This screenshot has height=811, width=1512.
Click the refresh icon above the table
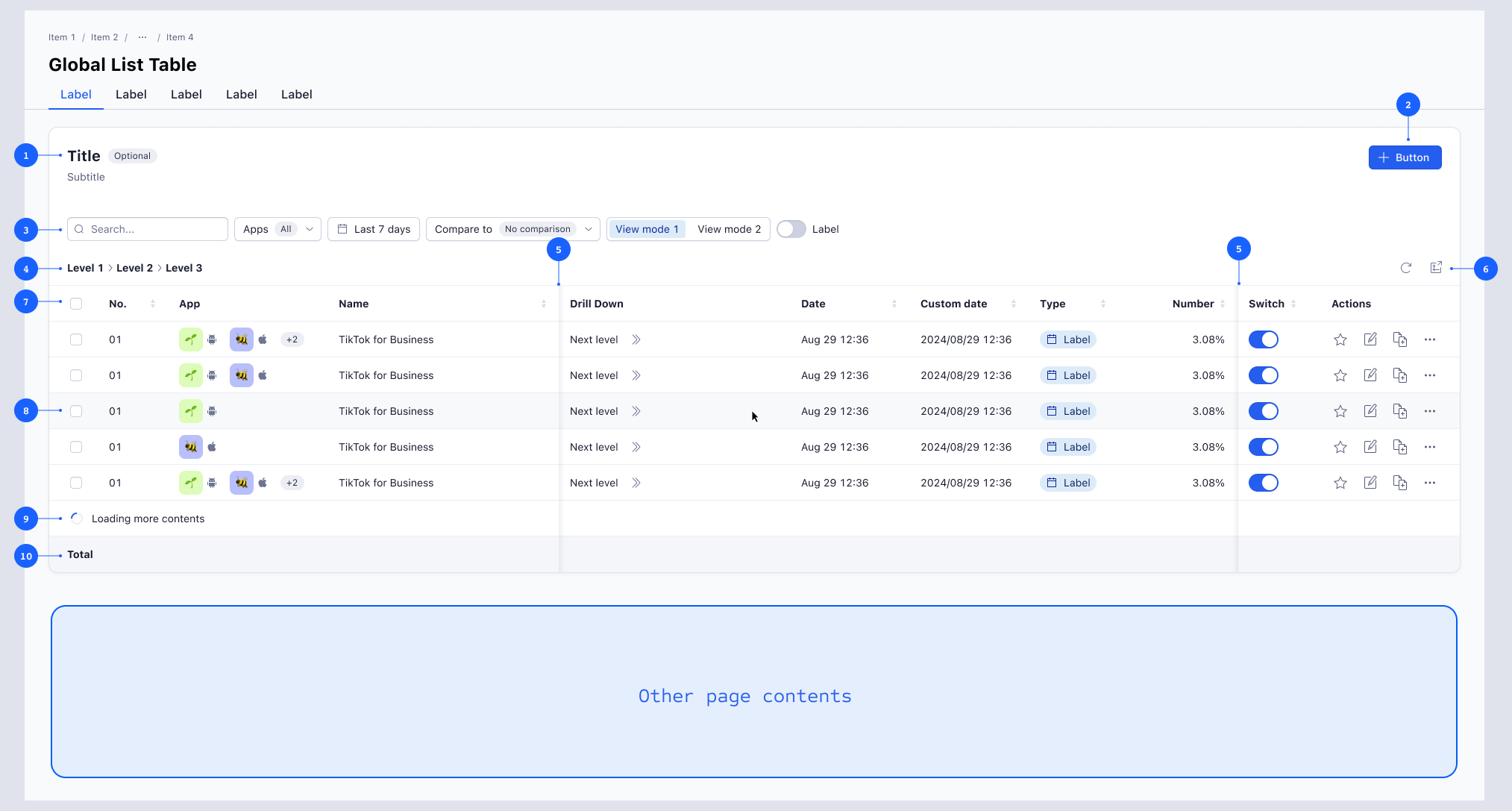[1406, 268]
